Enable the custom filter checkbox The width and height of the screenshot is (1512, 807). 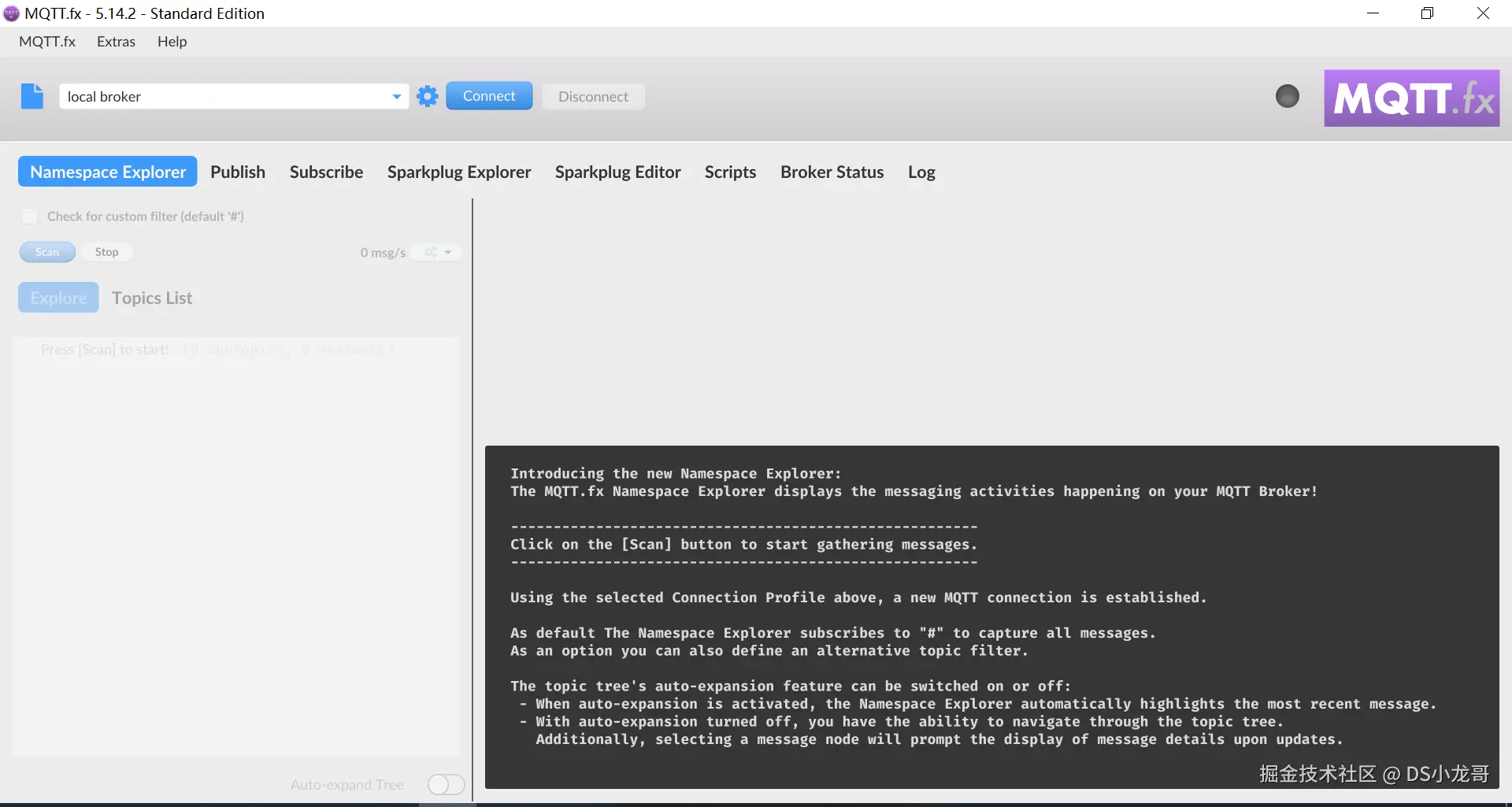pyautogui.click(x=29, y=217)
